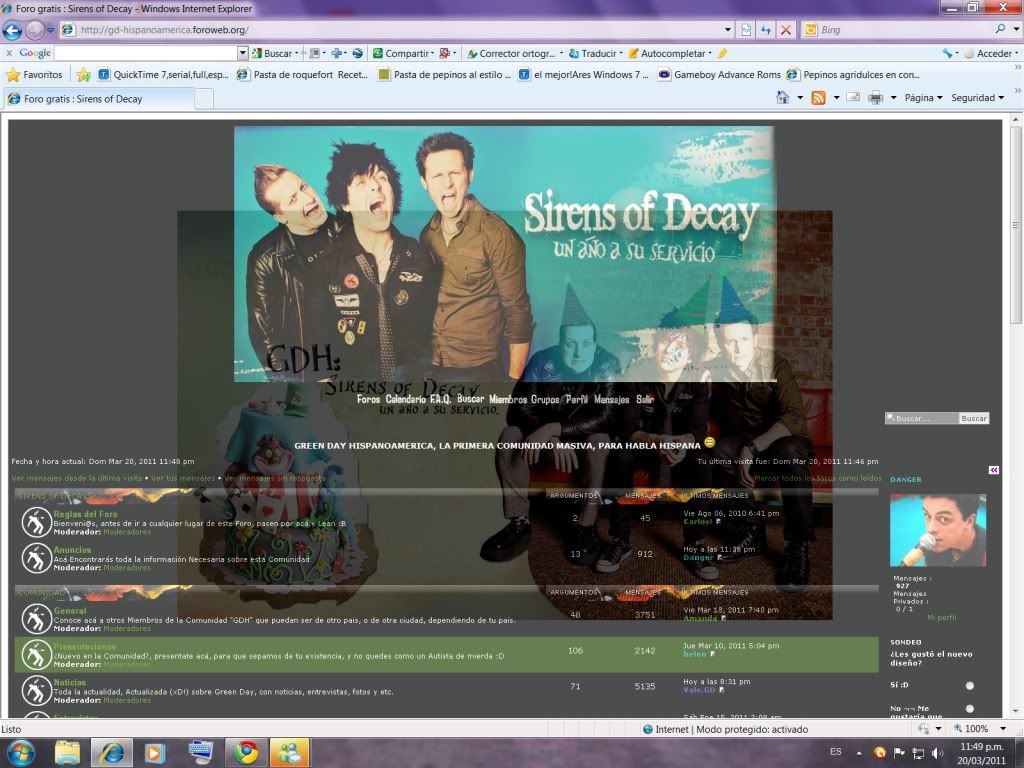Select the 'No ¬¬ Me gustaría que' poll option

pyautogui.click(x=970, y=709)
